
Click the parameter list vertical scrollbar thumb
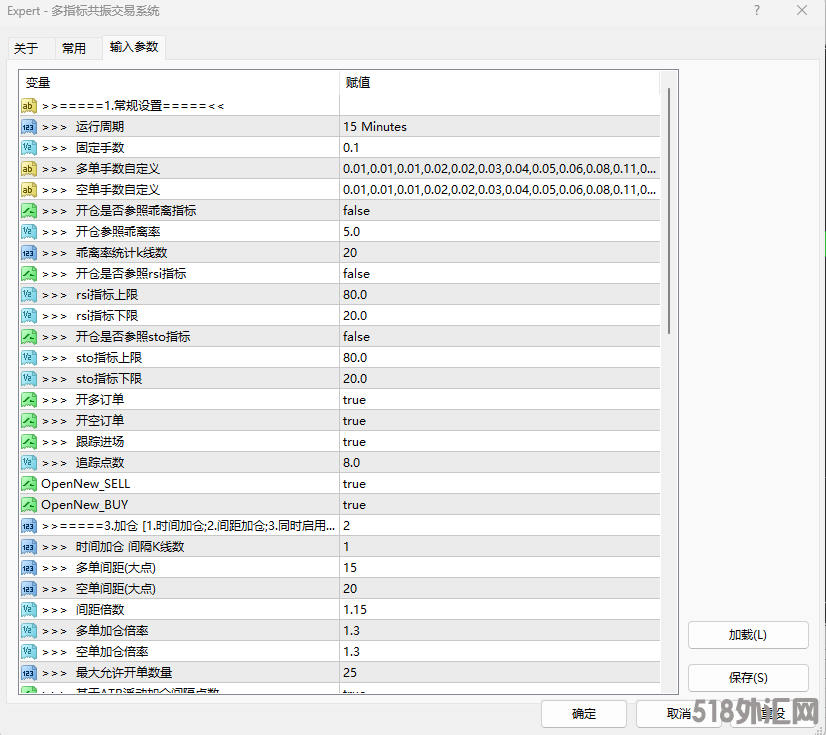click(x=669, y=211)
